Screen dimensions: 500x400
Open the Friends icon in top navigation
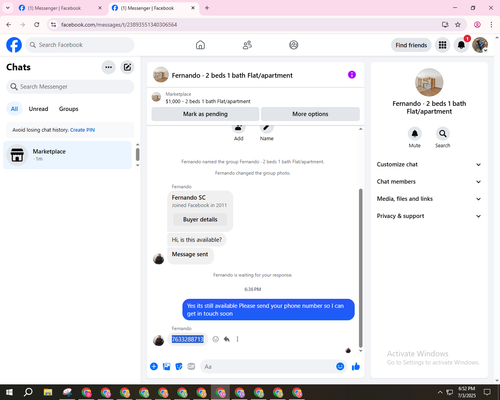click(247, 45)
